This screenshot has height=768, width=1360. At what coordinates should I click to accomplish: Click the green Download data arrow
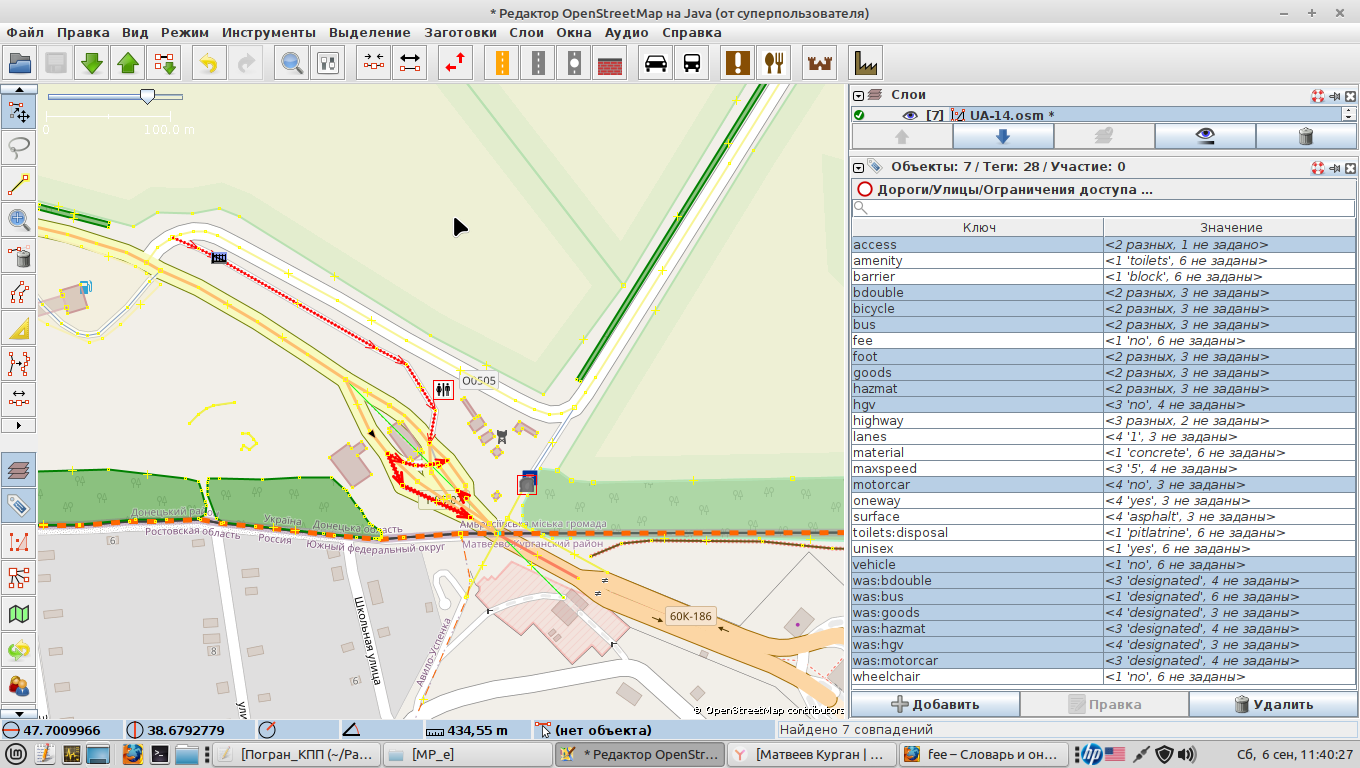(x=92, y=63)
